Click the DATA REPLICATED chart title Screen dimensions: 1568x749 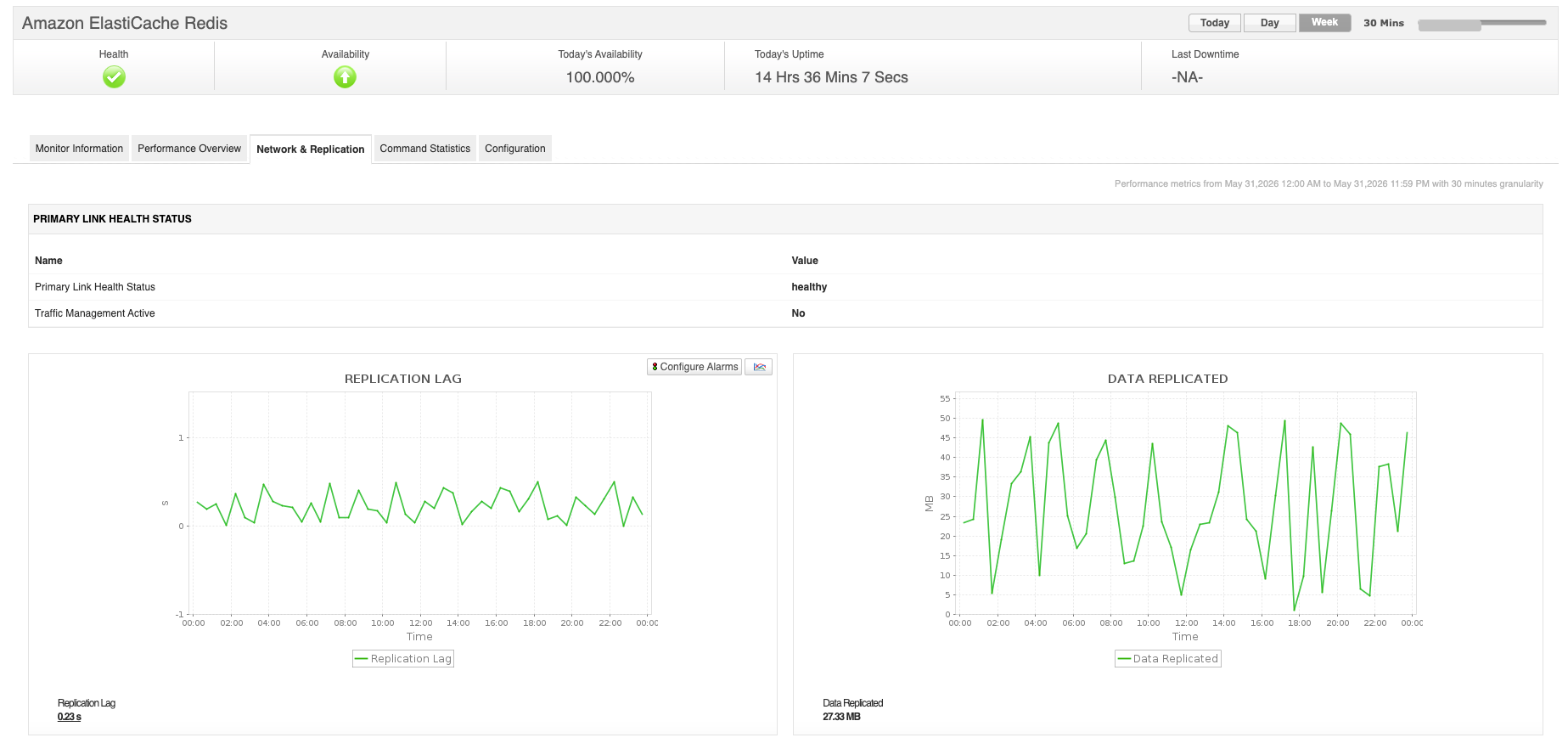pyautogui.click(x=1168, y=379)
